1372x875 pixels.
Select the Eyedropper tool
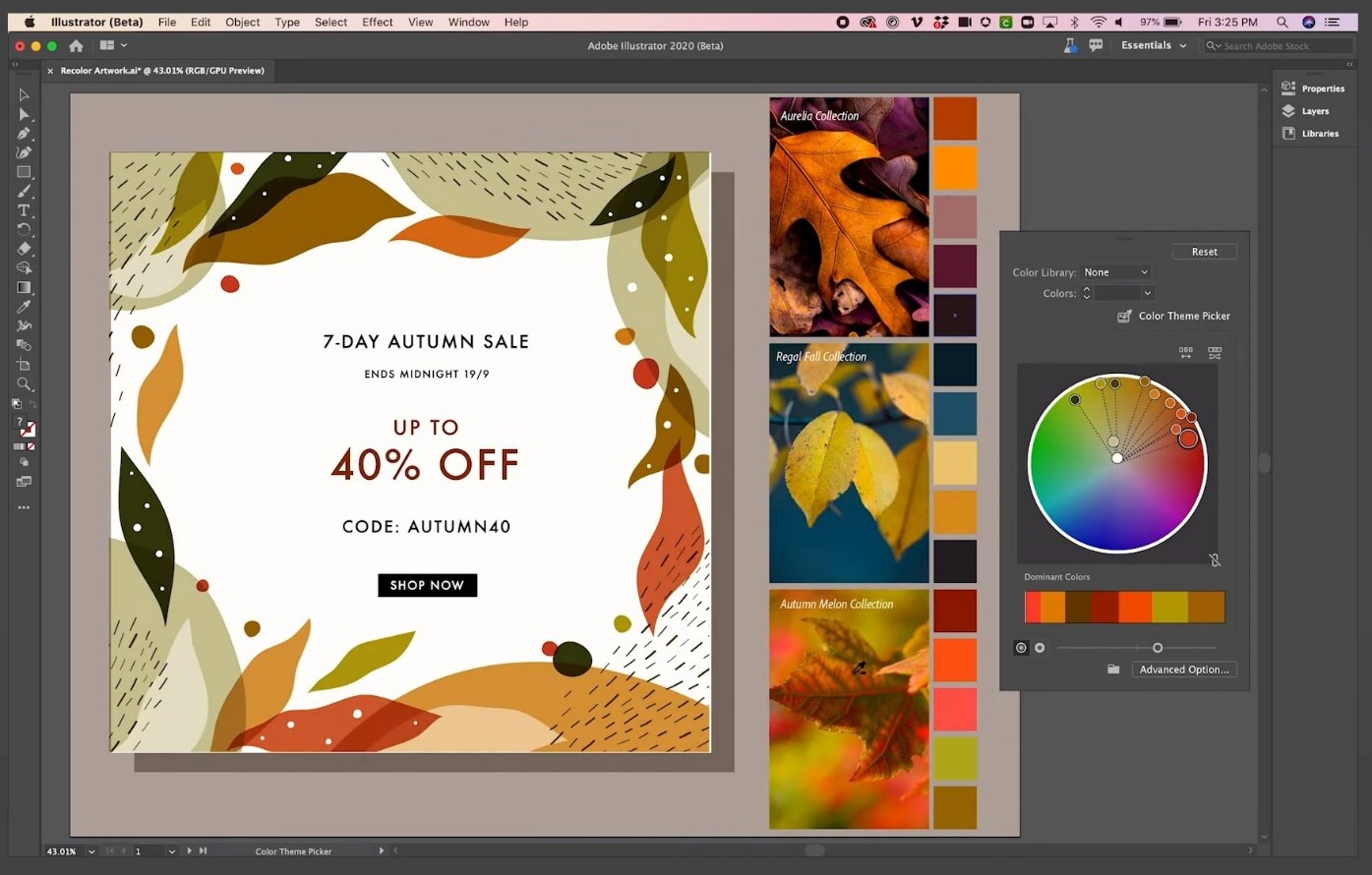click(x=24, y=307)
